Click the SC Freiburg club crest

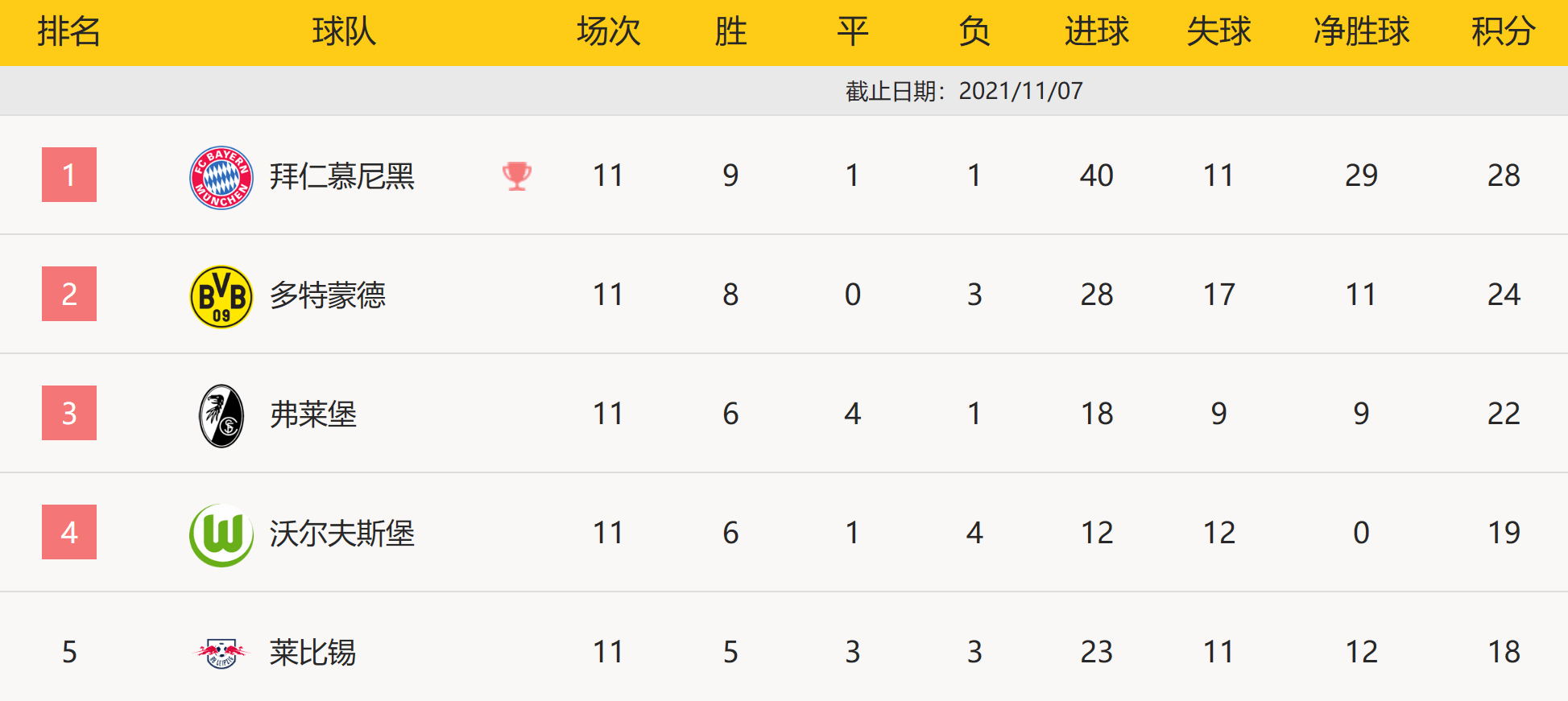[x=221, y=415]
